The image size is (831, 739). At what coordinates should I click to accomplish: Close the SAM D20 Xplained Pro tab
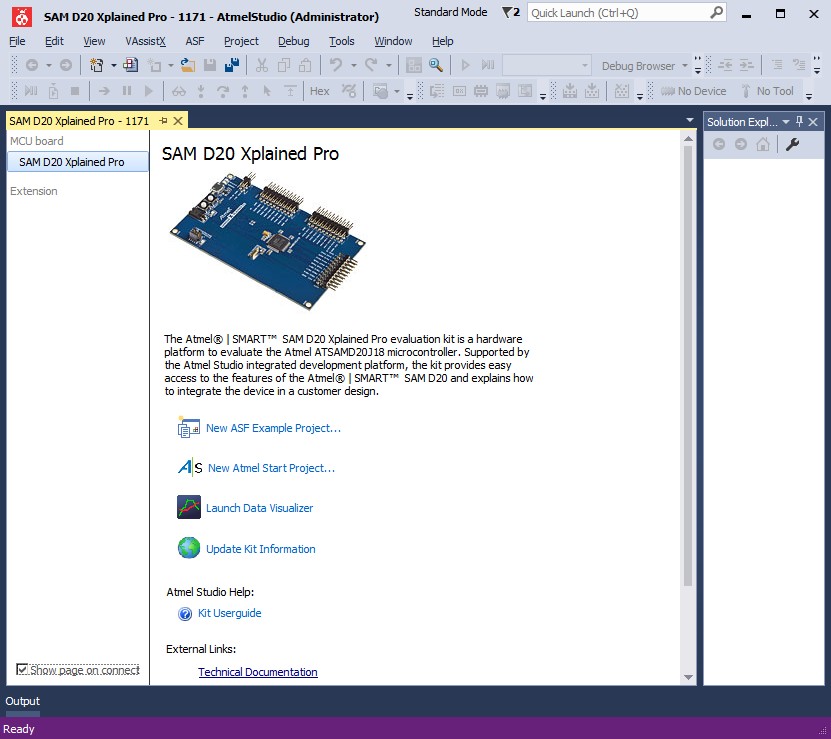[178, 121]
